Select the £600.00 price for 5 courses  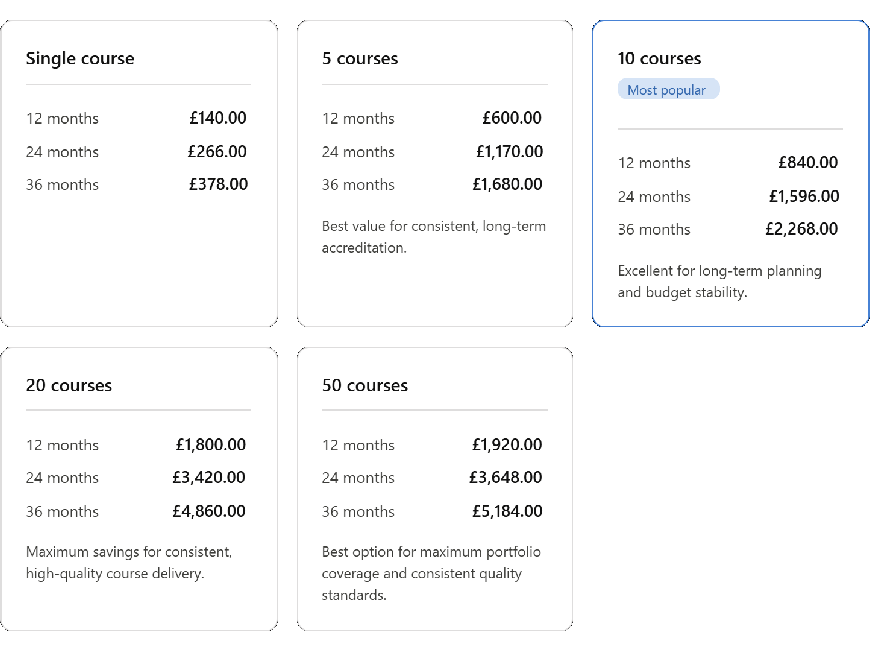coord(512,118)
